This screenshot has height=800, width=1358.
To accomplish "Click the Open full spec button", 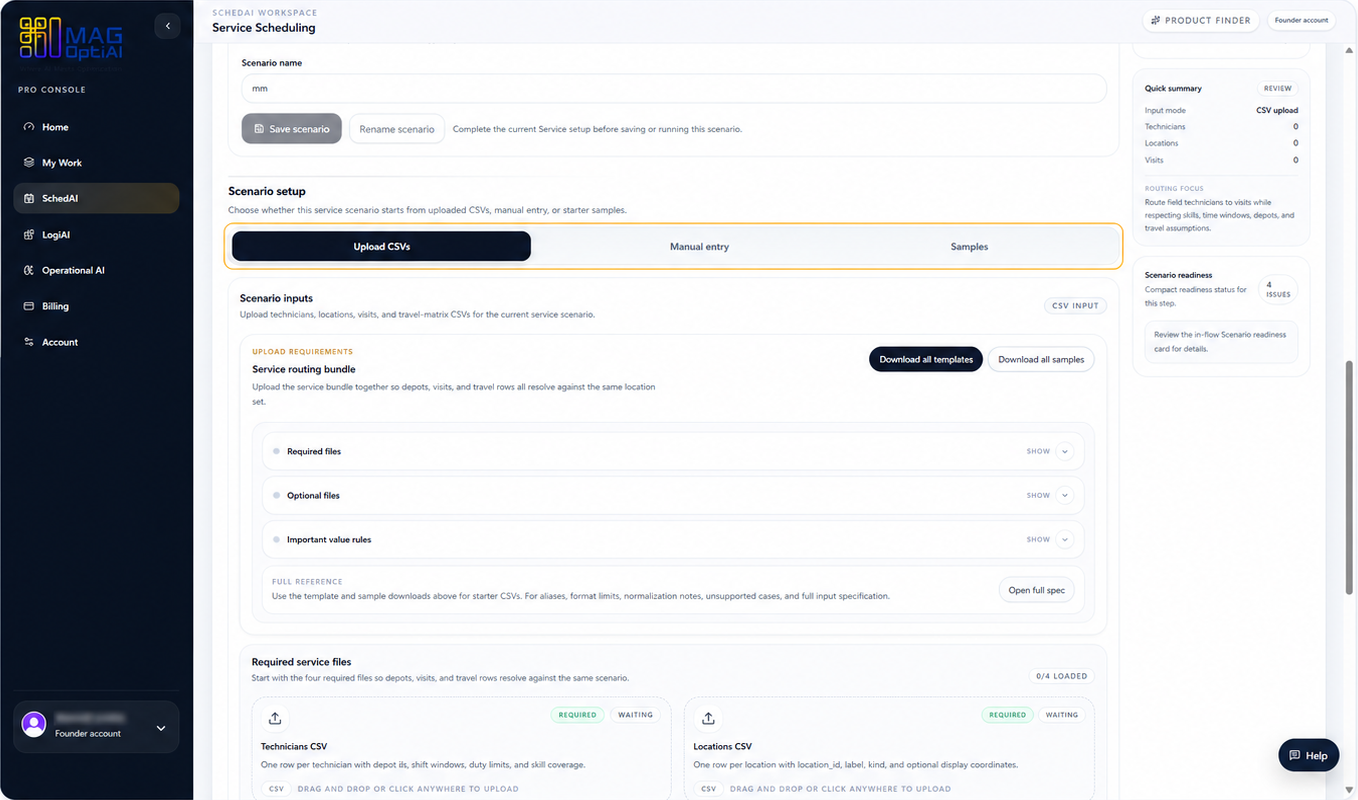I will coord(1037,590).
